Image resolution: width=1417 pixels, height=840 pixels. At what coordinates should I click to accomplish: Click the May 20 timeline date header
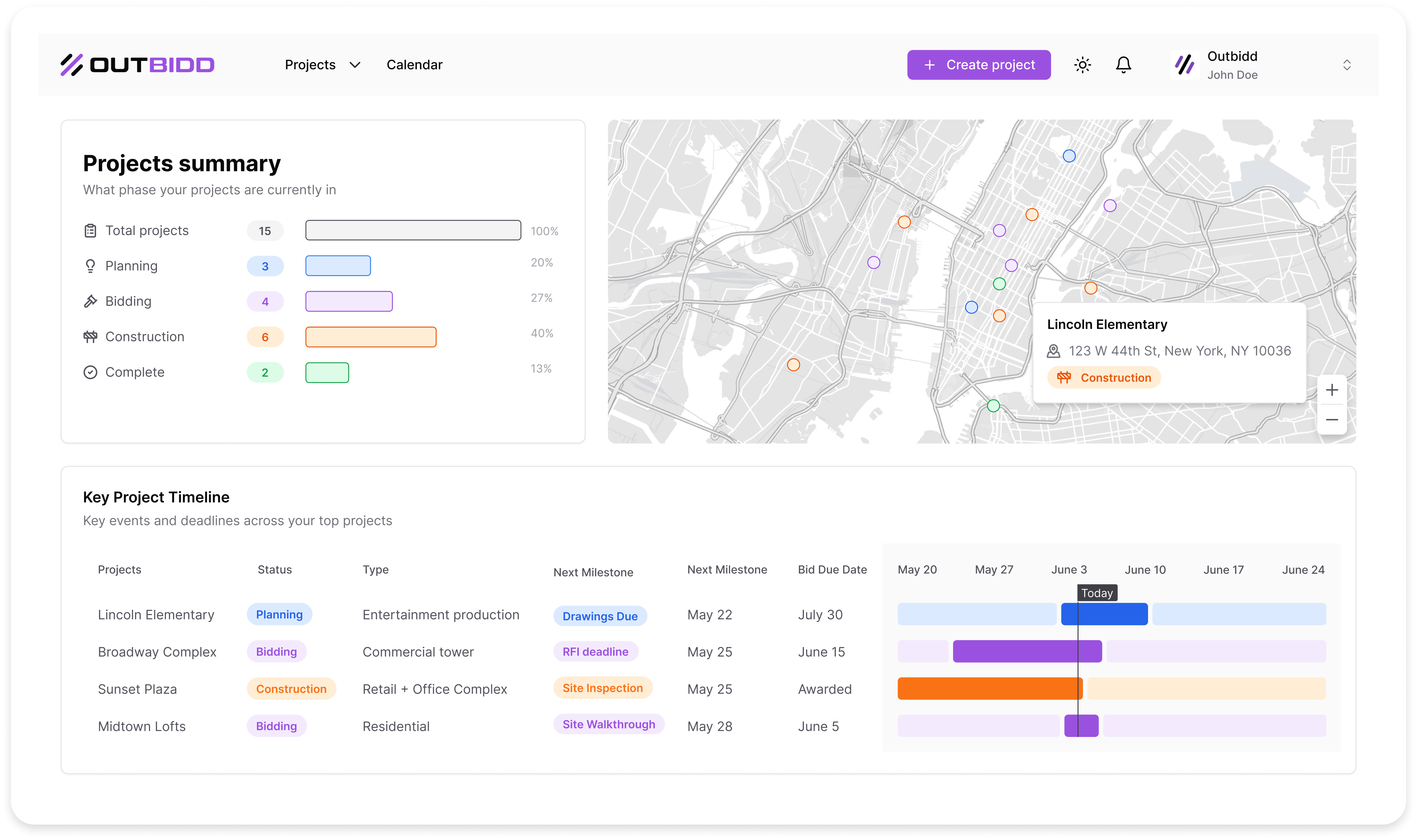[917, 569]
